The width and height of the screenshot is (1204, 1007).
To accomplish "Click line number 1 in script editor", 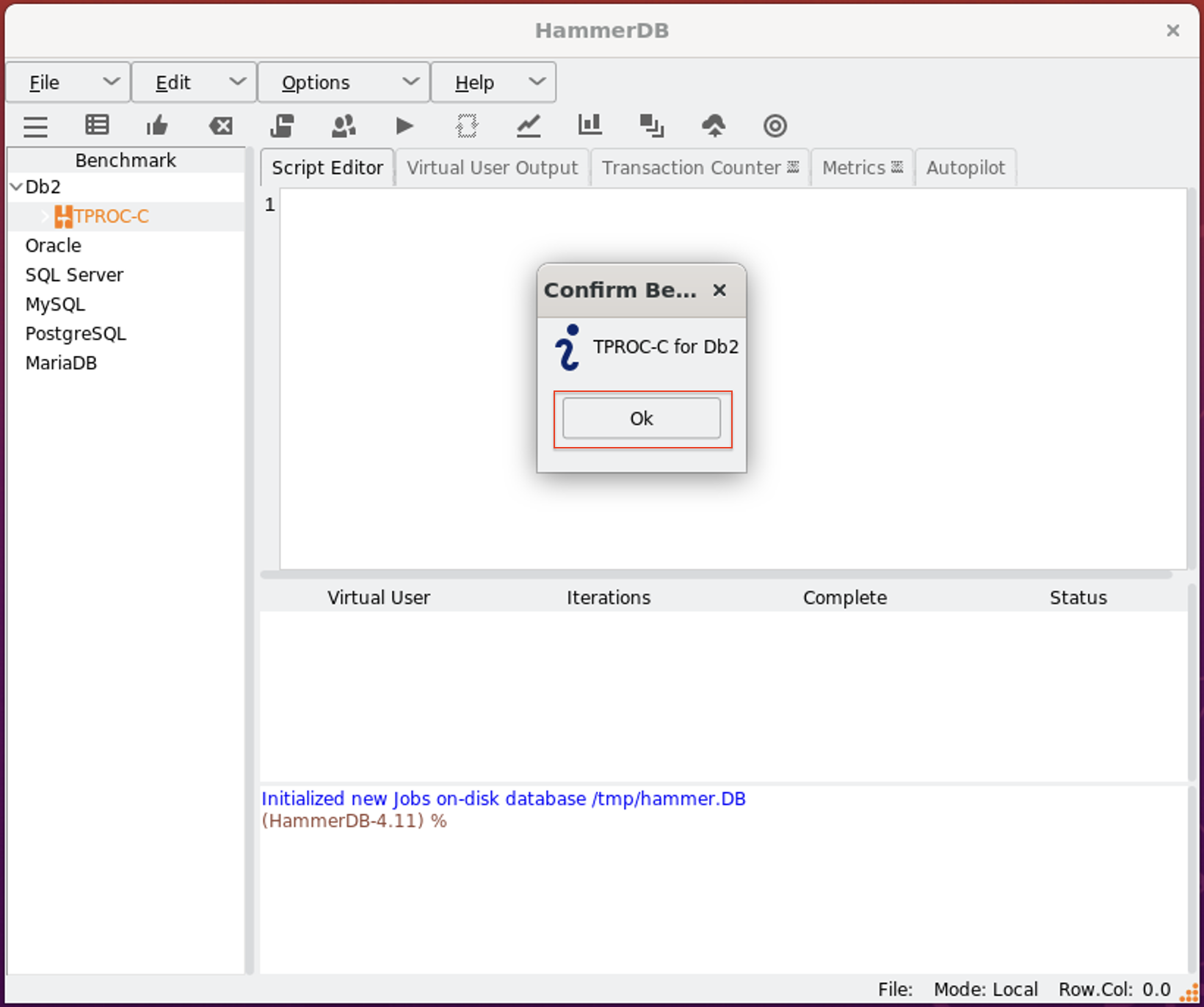I will (270, 205).
